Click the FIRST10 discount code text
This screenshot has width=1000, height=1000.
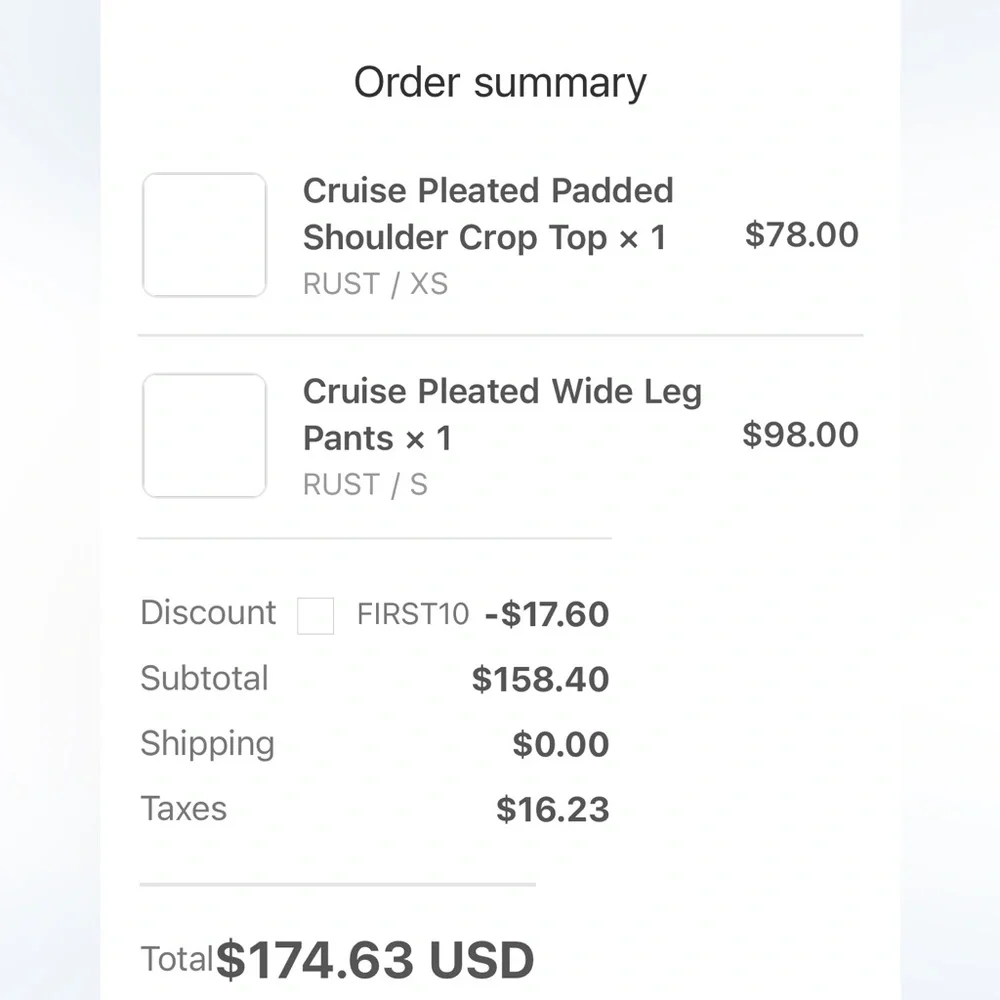click(413, 614)
